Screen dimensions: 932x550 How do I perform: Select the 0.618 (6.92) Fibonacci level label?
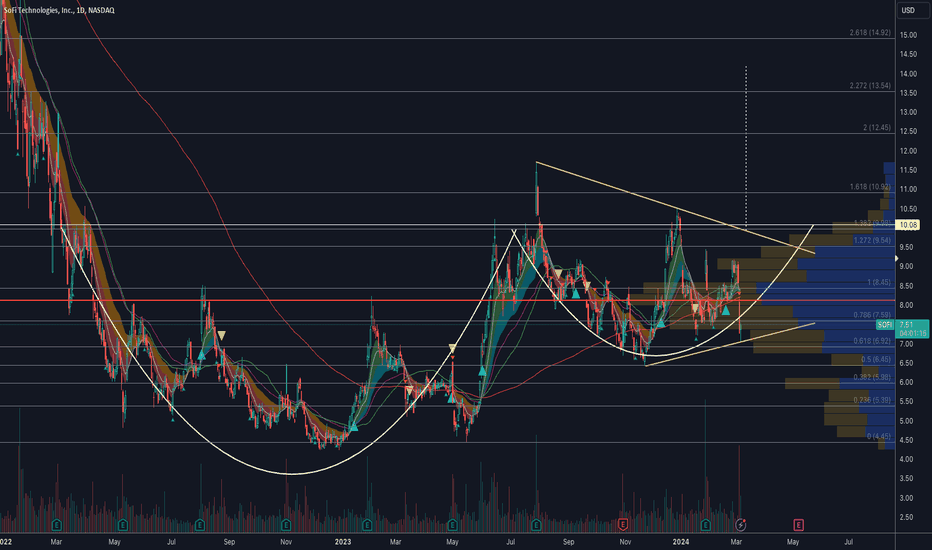click(x=872, y=341)
